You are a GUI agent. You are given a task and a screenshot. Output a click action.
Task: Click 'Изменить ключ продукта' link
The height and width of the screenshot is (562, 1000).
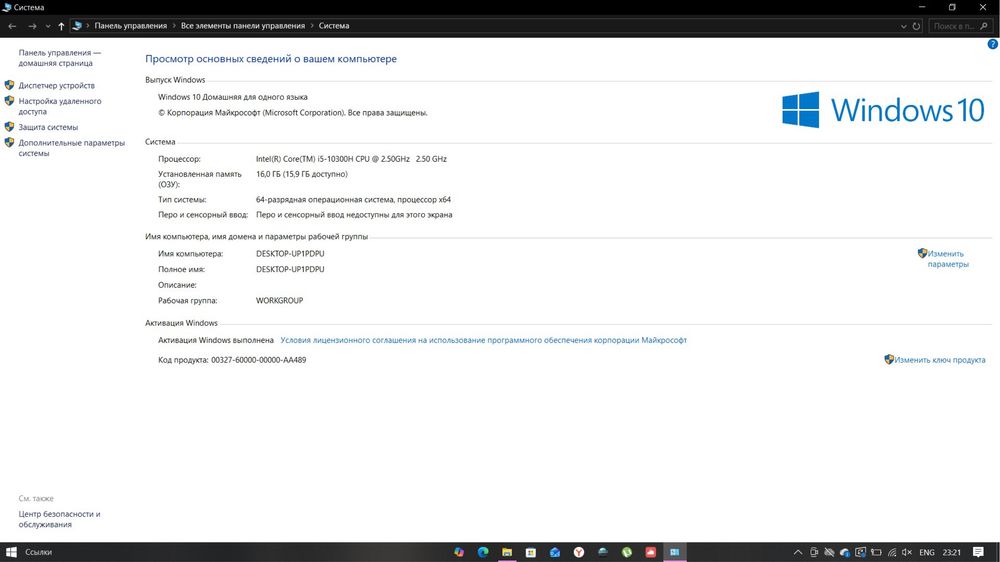(939, 360)
